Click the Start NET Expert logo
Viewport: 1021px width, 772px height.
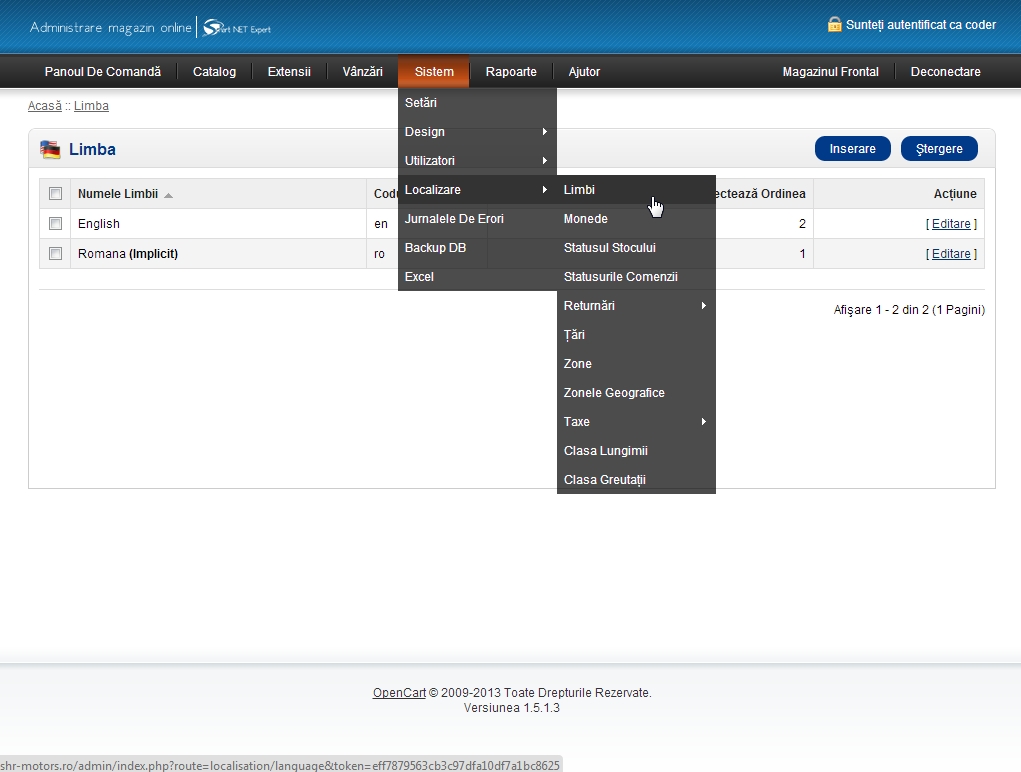236,27
